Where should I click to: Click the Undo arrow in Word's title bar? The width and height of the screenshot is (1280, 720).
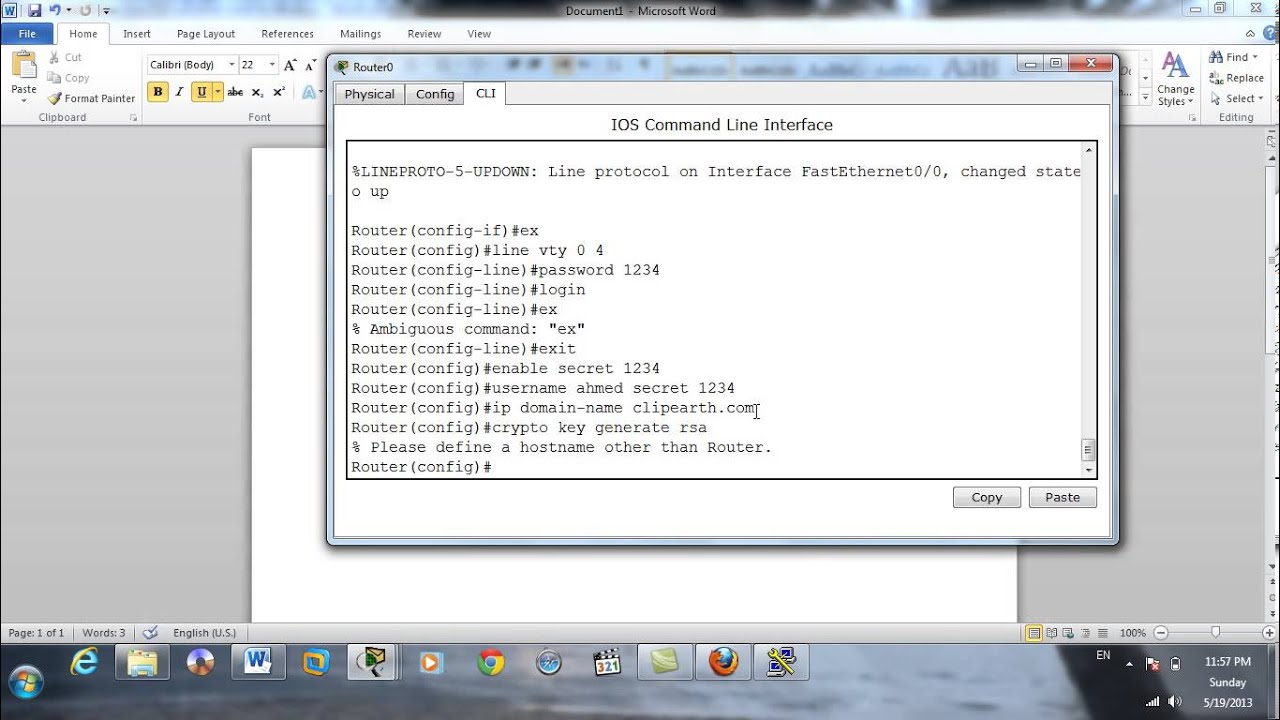55,10
